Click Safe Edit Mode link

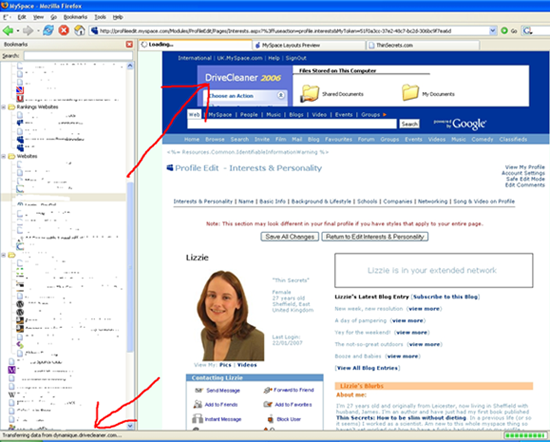(x=525, y=179)
